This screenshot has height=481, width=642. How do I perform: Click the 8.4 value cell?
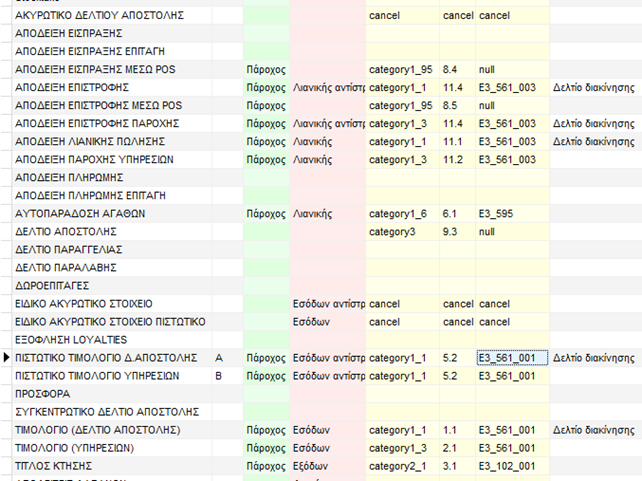(450, 70)
